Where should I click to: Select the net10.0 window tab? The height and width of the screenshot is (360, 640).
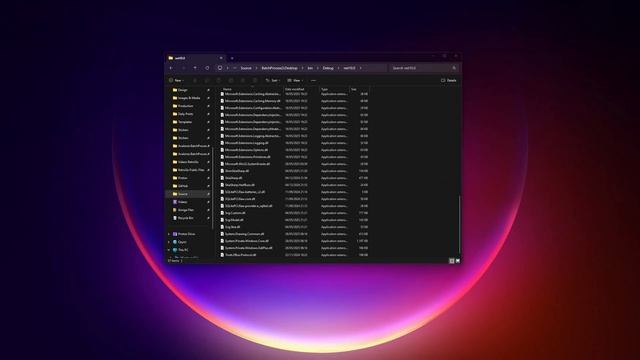[x=195, y=58]
